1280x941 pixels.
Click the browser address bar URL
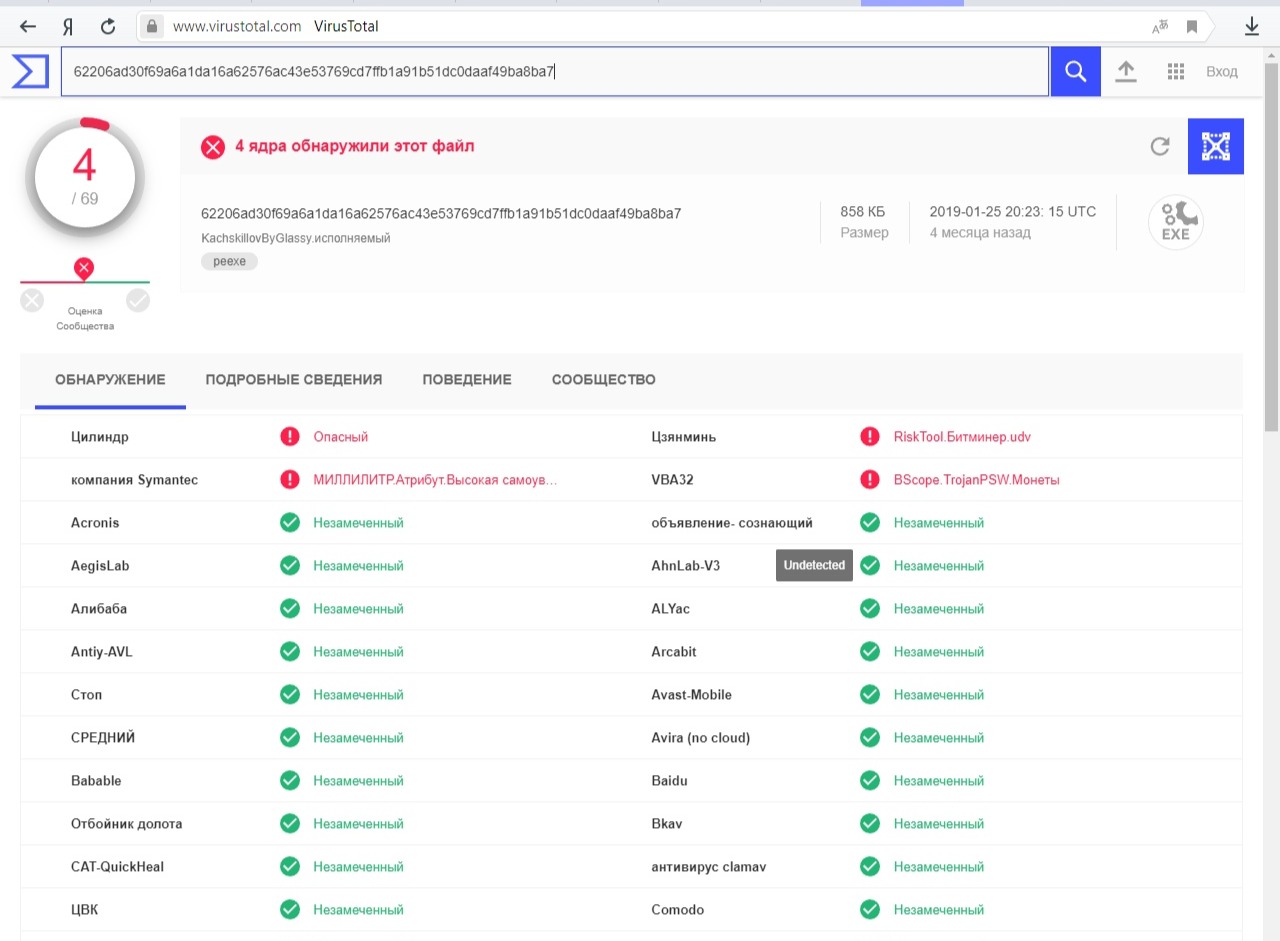tap(237, 27)
